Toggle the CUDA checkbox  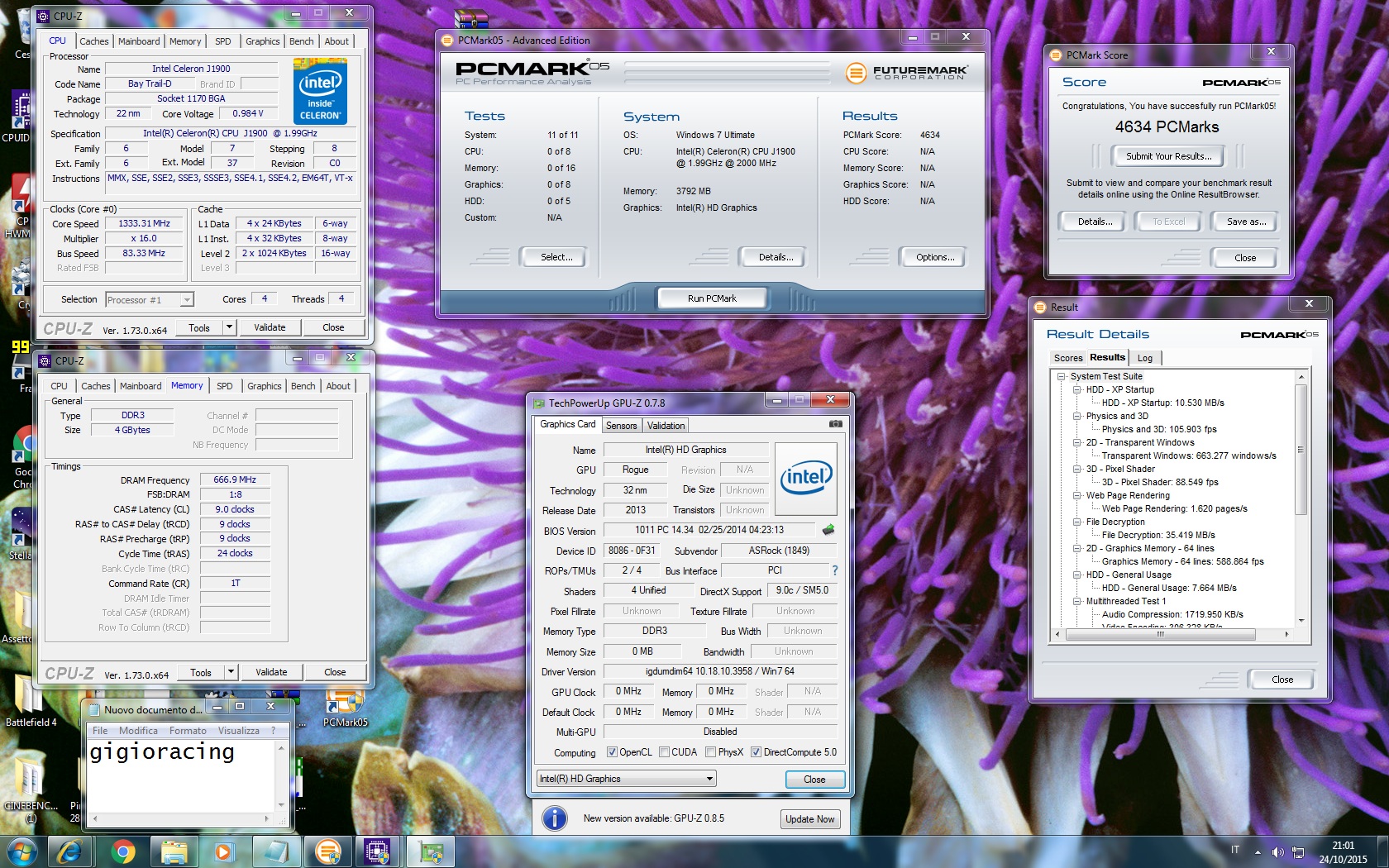click(x=664, y=752)
